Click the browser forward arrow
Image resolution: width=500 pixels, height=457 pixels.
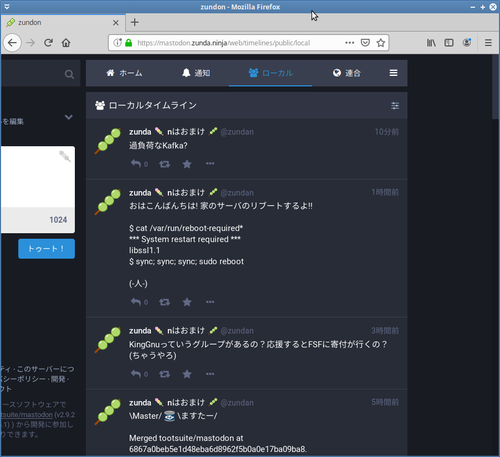click(30, 43)
